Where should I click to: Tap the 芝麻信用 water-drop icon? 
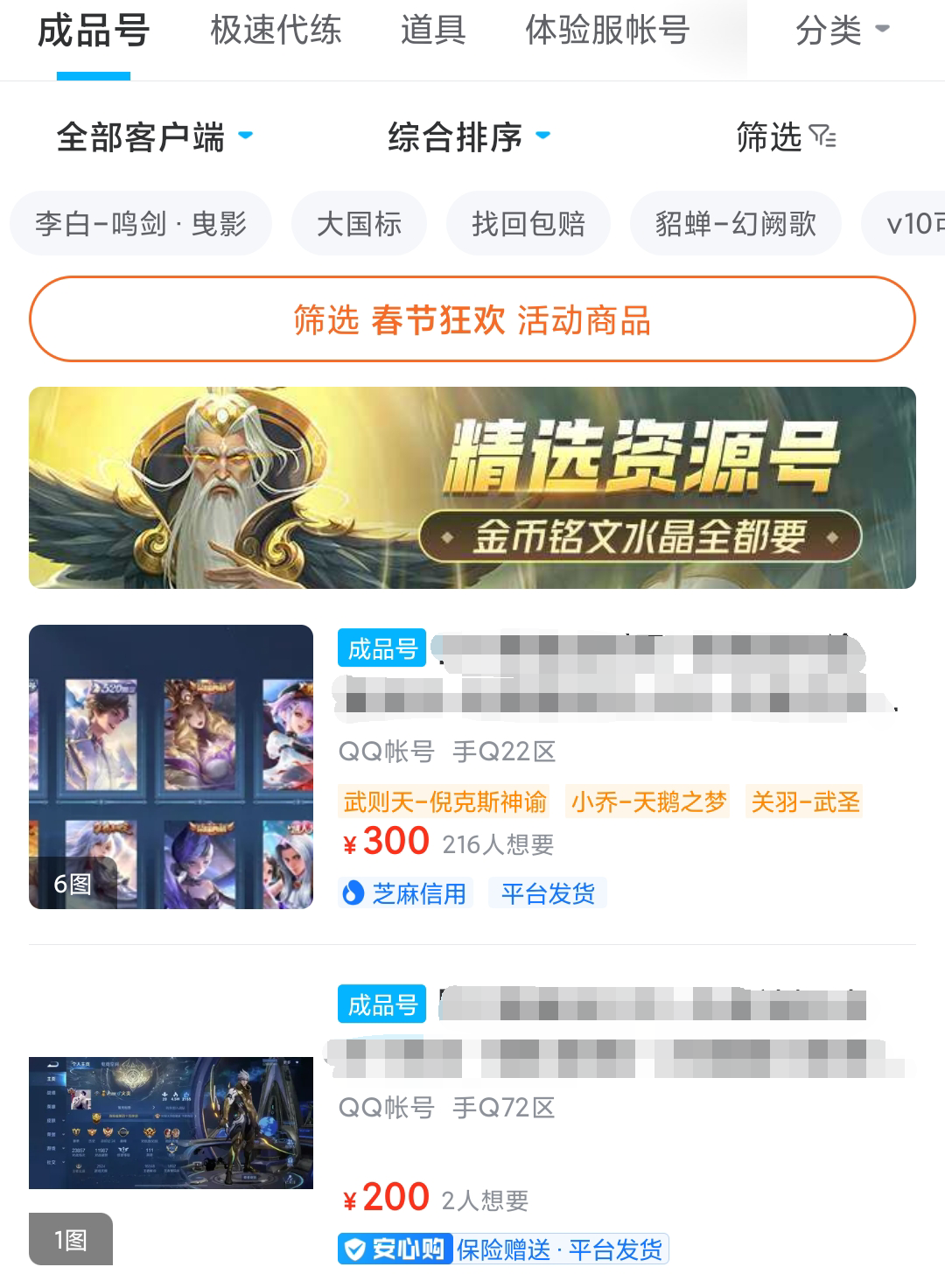point(353,893)
